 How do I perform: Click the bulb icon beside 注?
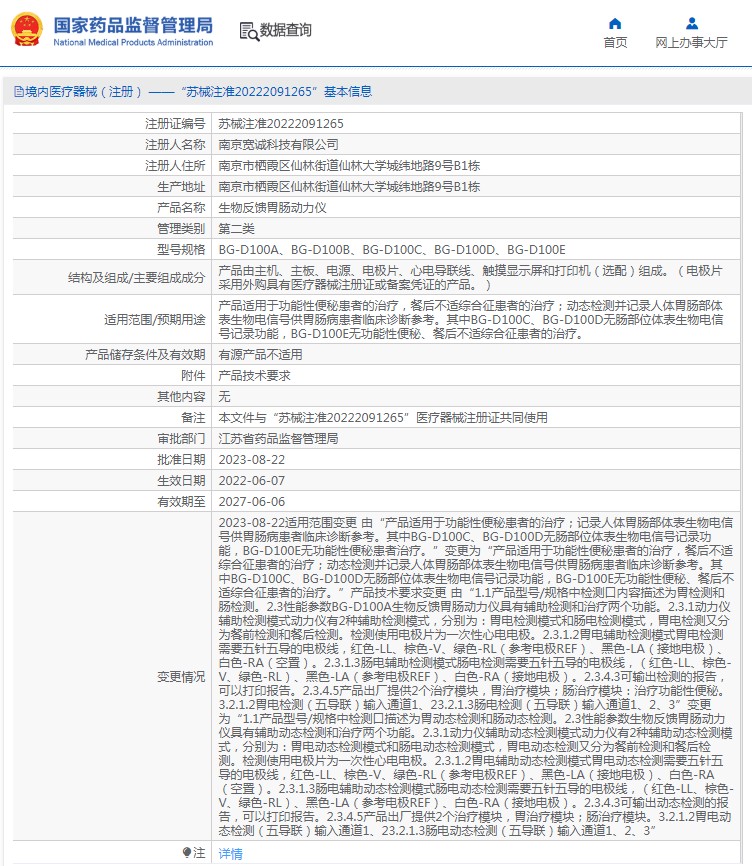pos(187,852)
